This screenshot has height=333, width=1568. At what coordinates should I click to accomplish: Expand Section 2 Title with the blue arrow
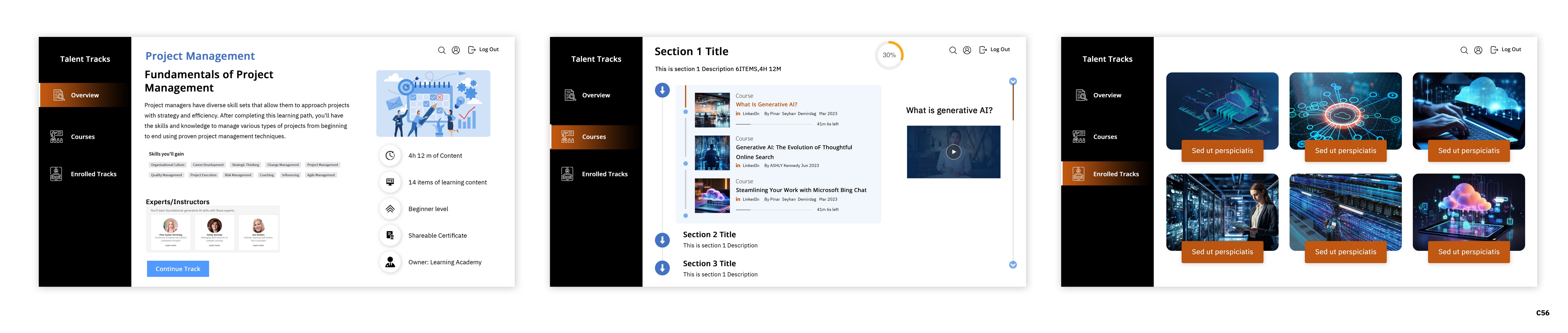[x=662, y=240]
